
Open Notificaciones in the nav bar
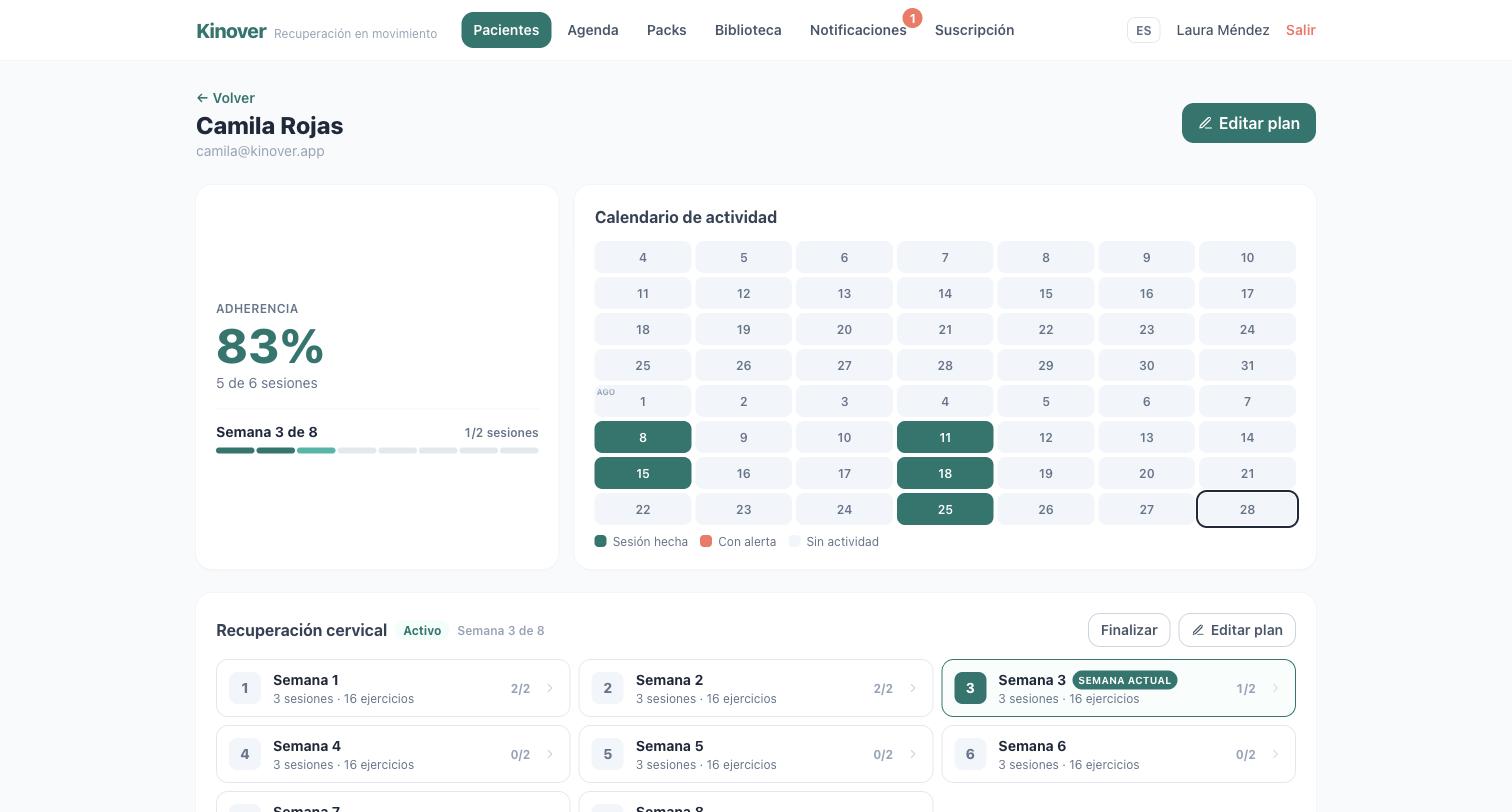(x=858, y=30)
